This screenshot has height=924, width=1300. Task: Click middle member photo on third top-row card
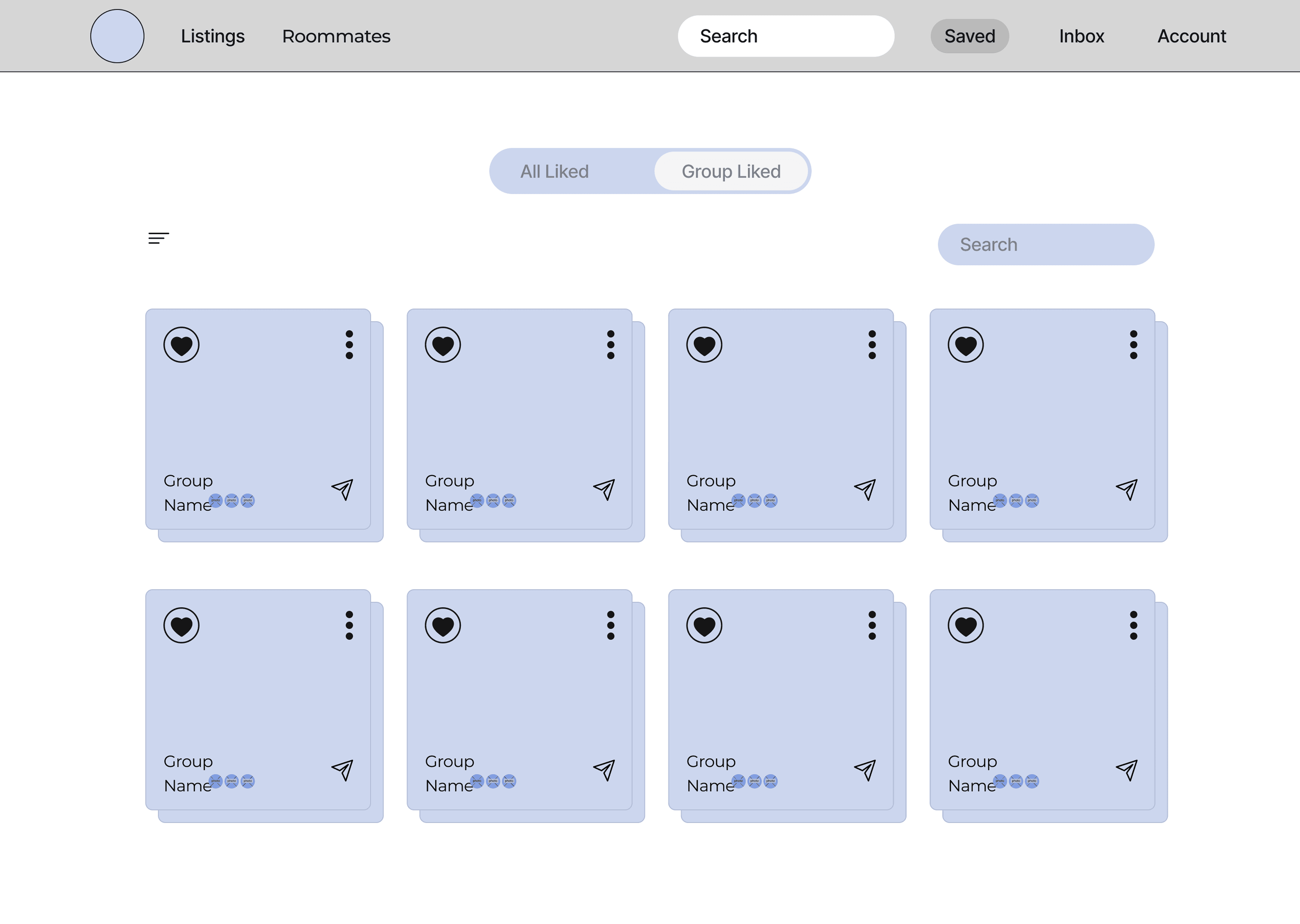tap(754, 501)
